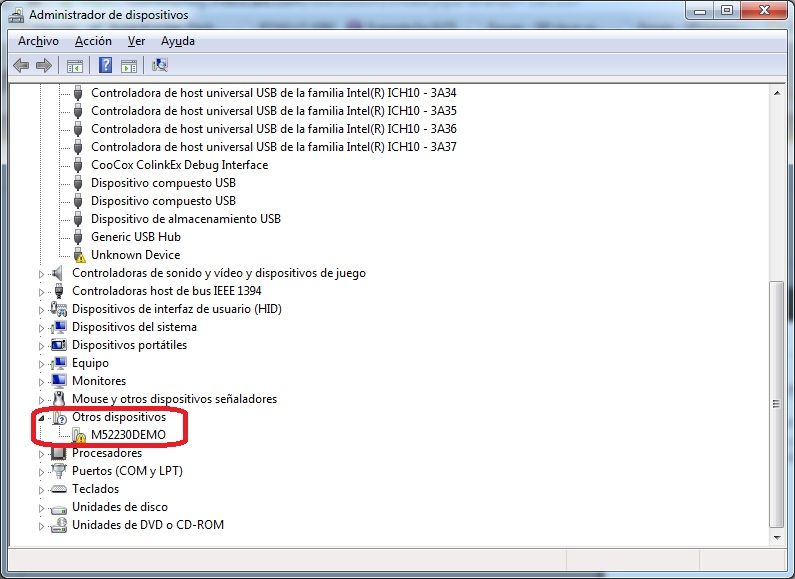Click the Puertos (COM y LPT) icon
The image size is (795, 579).
point(59,471)
